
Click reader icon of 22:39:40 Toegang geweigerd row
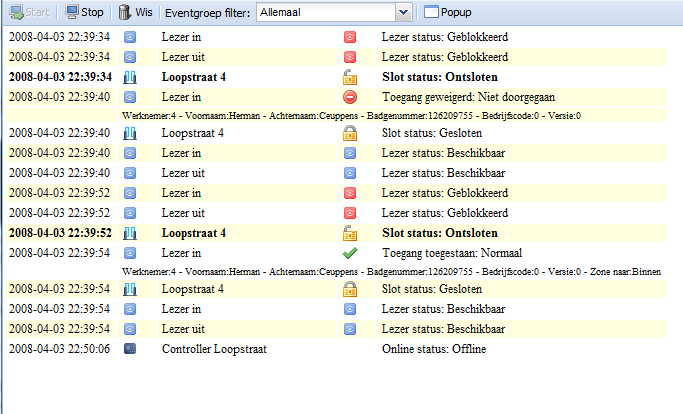[x=130, y=97]
